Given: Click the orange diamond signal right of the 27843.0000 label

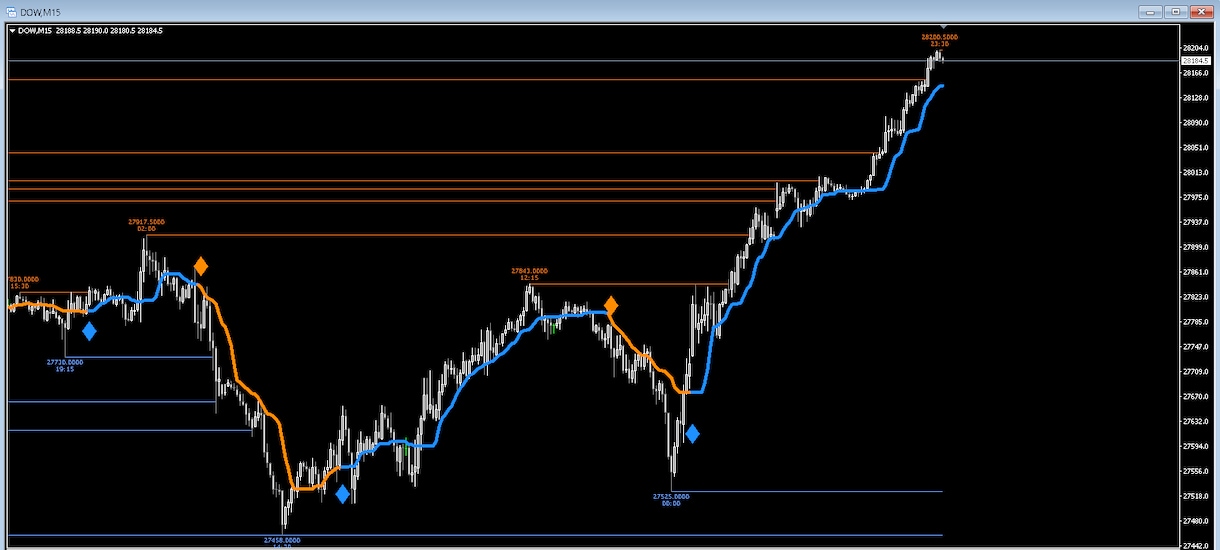Looking at the screenshot, I should click(610, 305).
